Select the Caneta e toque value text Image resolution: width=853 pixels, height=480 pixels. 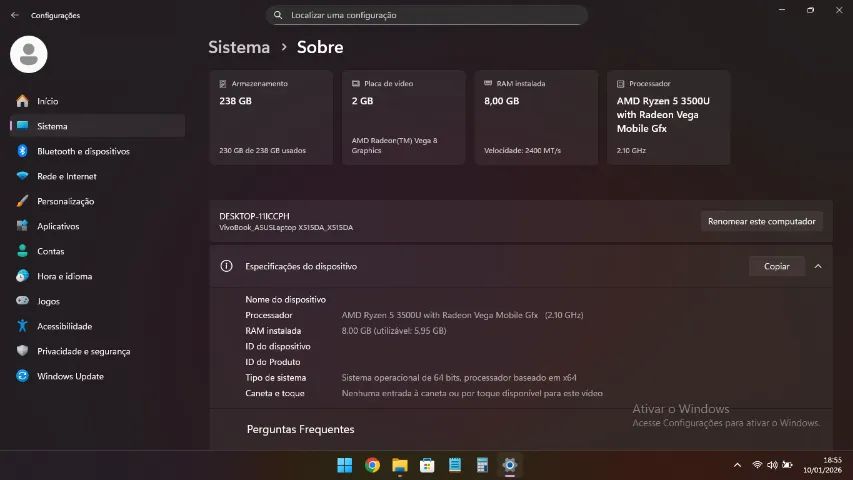click(472, 393)
